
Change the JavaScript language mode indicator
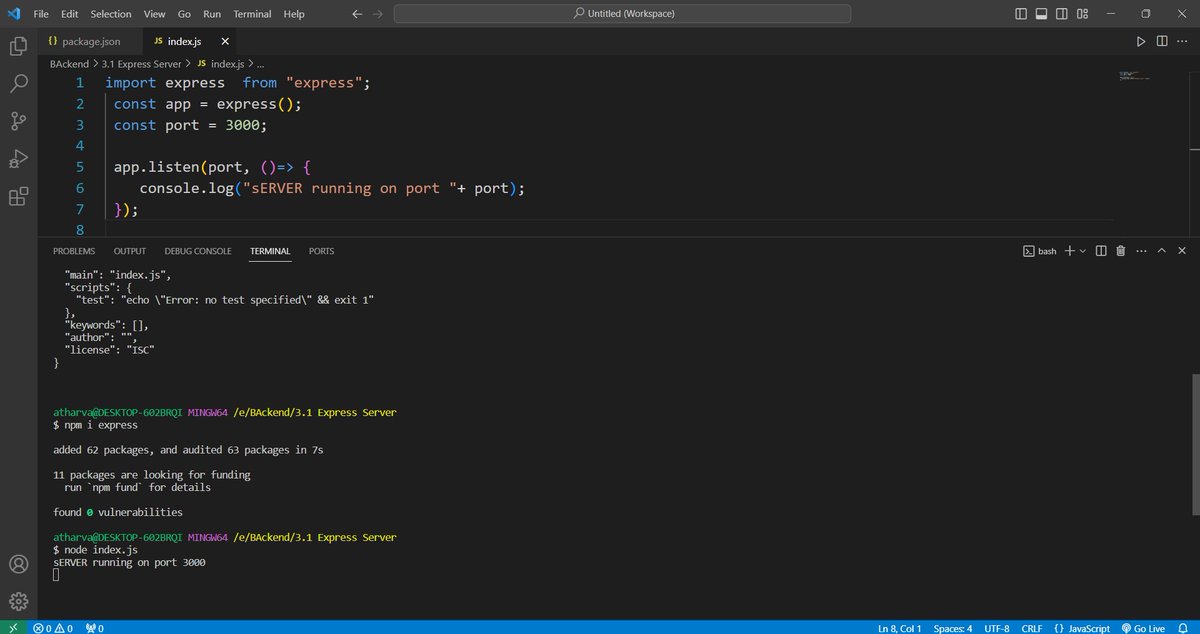(x=1085, y=628)
